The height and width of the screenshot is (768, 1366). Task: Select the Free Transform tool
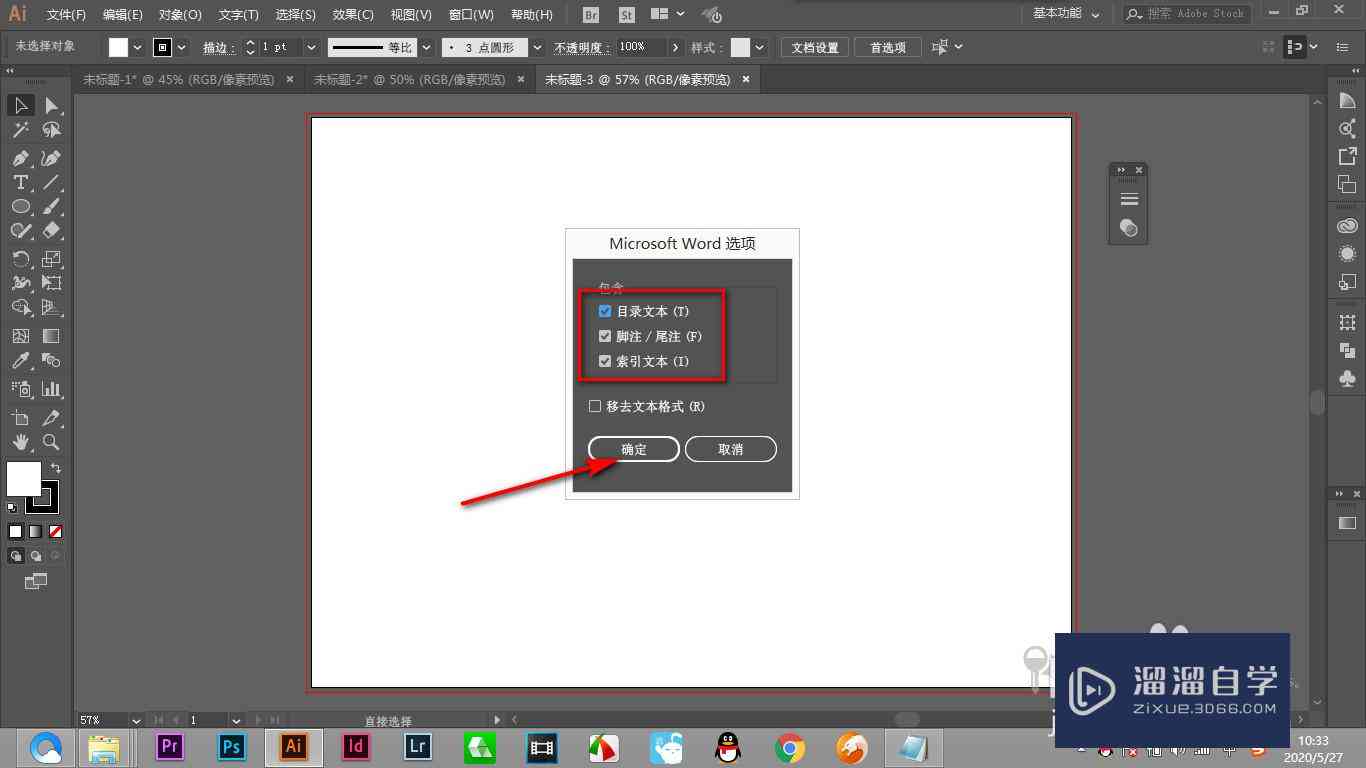coord(51,283)
